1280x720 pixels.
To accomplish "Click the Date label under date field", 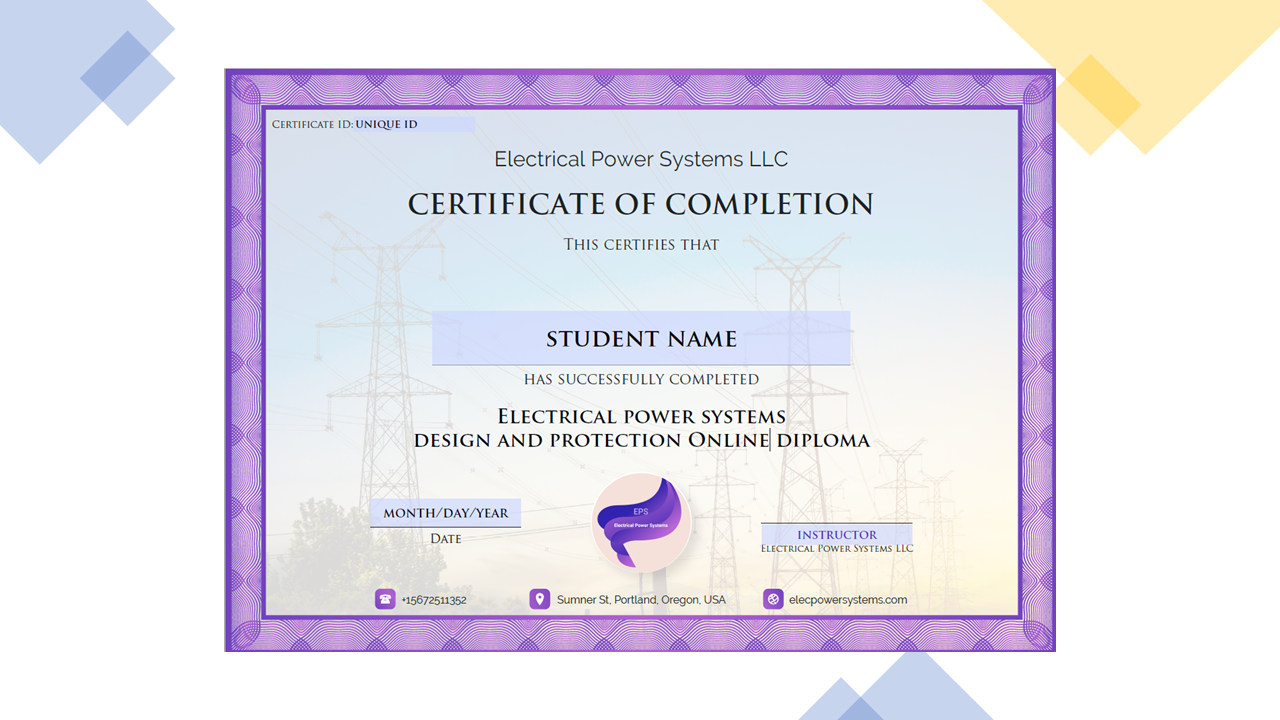I will click(446, 538).
